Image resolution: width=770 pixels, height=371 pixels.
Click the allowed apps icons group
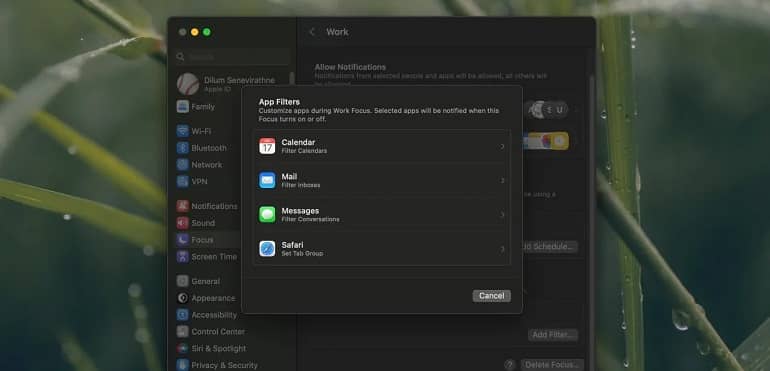(546, 141)
